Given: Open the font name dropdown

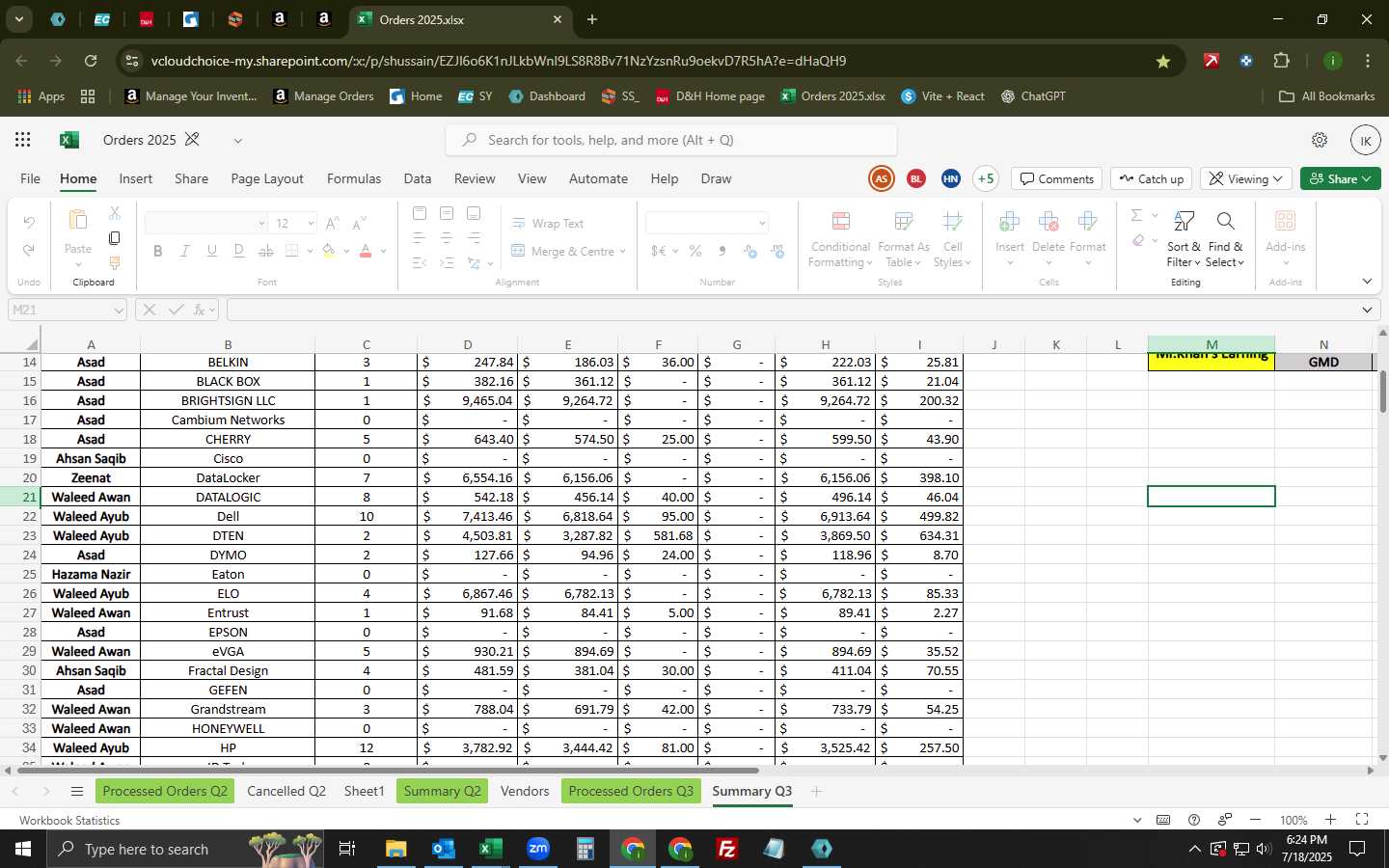Looking at the screenshot, I should (260, 223).
